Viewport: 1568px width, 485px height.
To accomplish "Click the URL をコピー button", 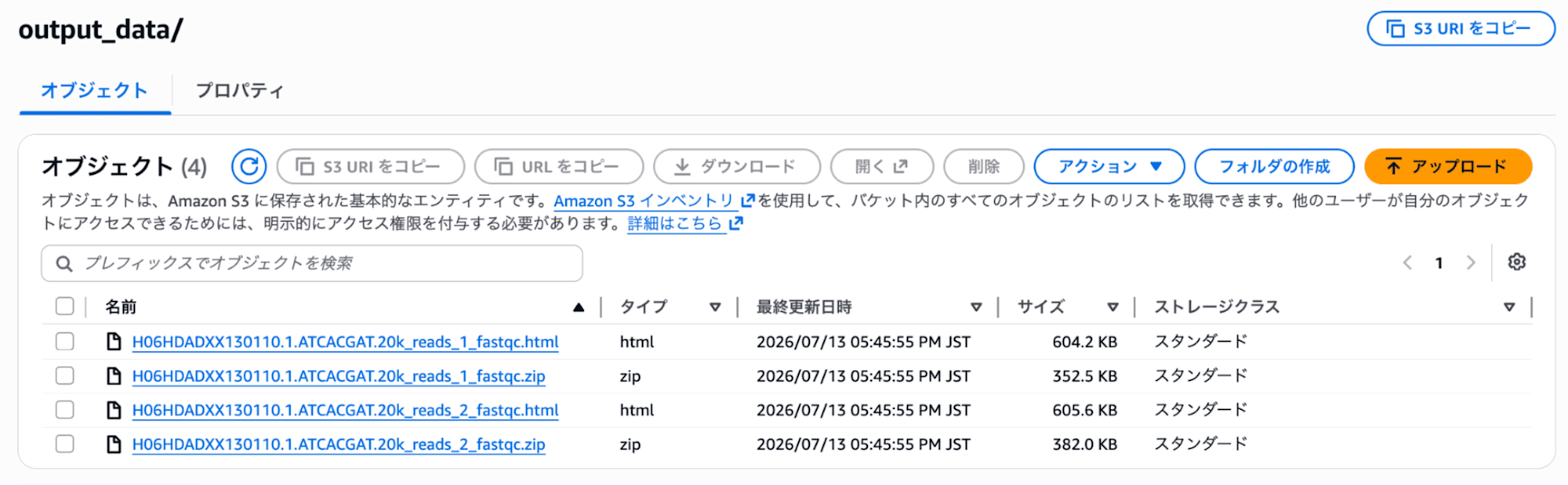I will [x=559, y=166].
